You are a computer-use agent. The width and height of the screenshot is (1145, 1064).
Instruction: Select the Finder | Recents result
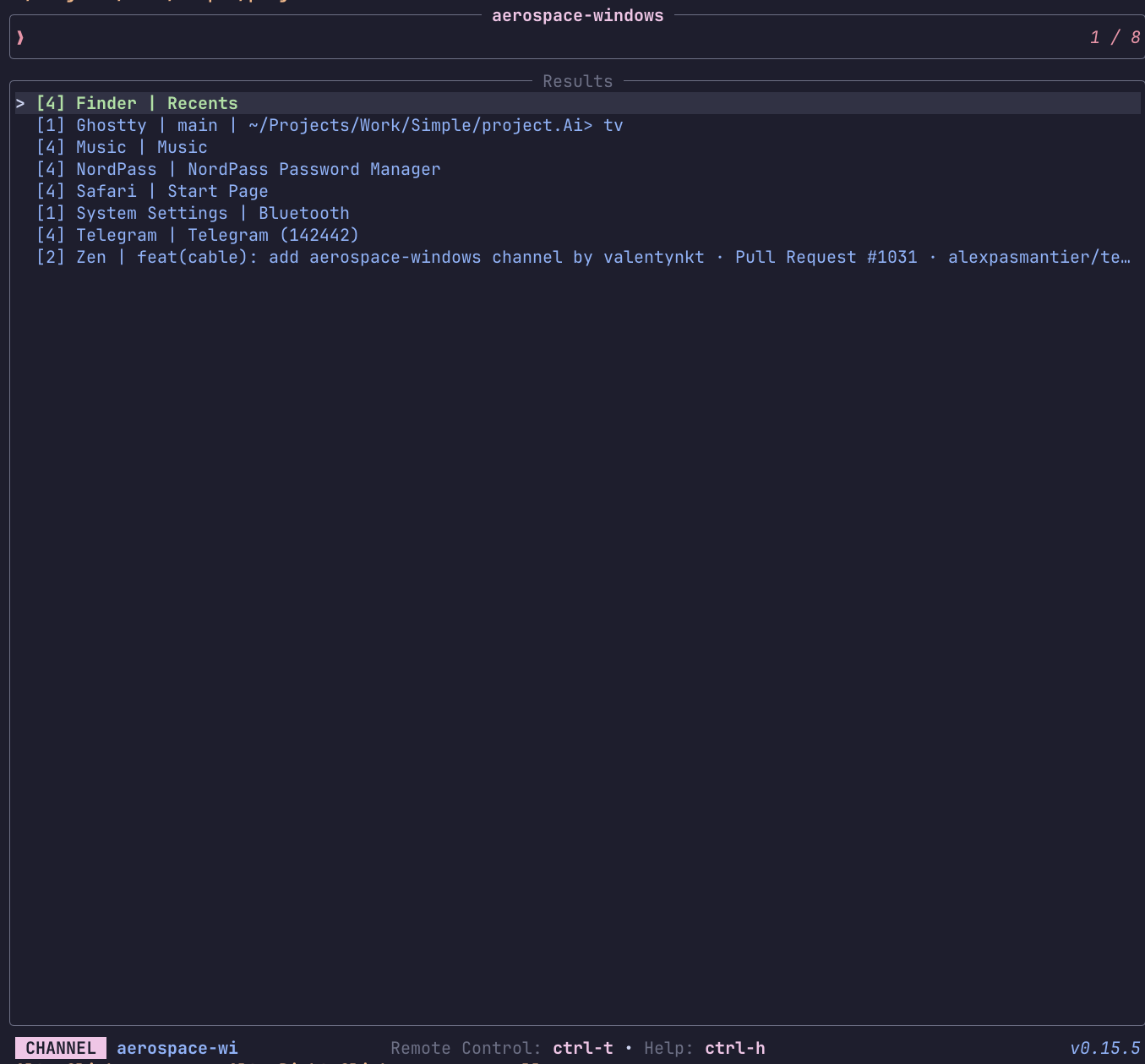click(578, 103)
